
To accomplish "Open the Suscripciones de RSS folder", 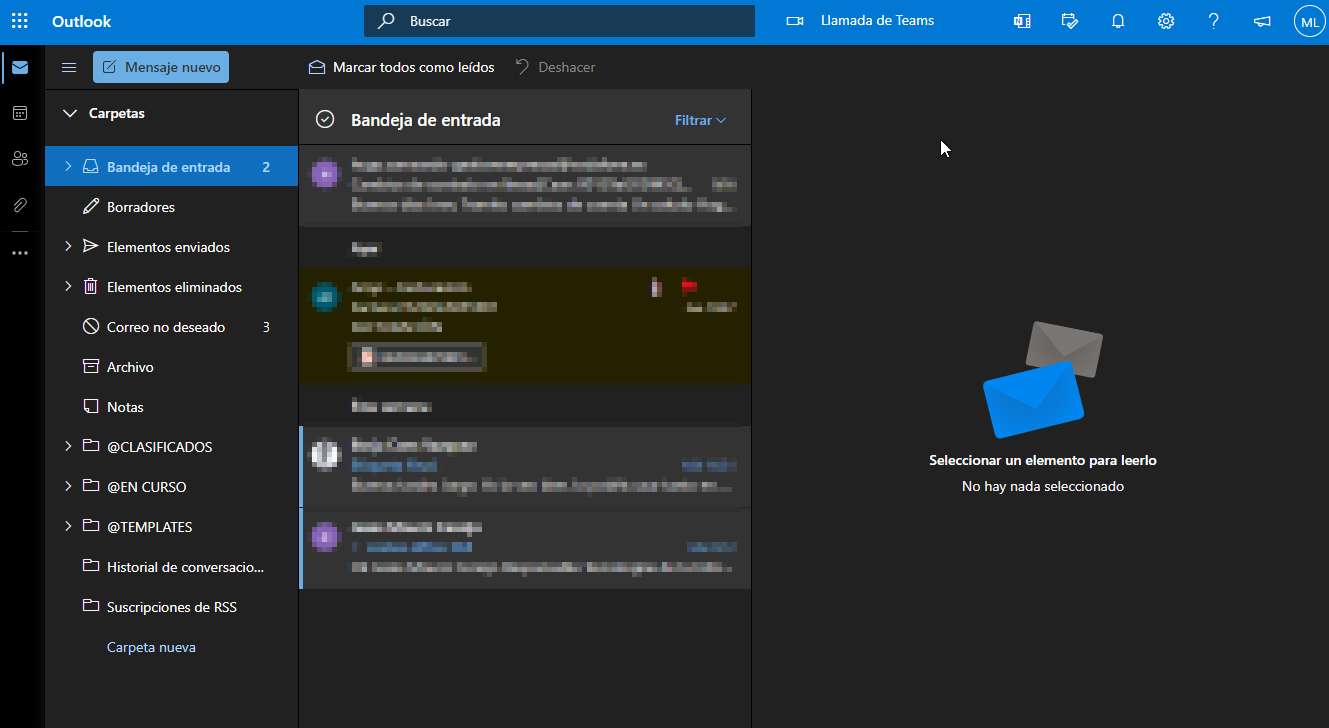I will coord(171,607).
